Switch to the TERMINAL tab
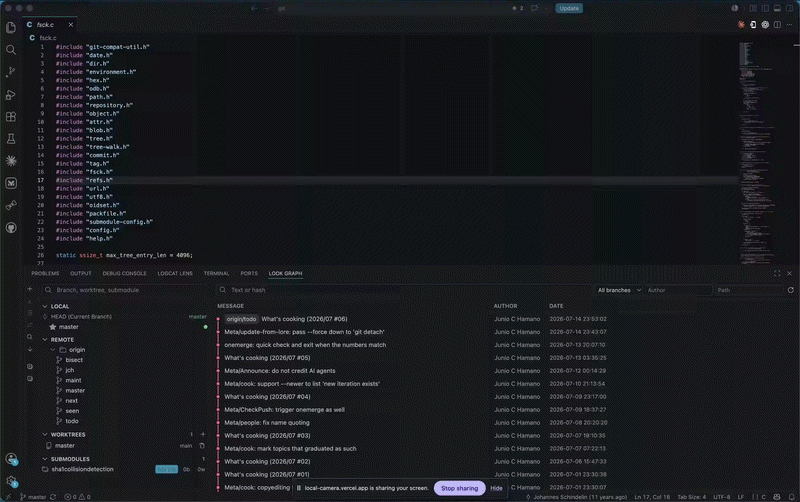 coord(216,273)
